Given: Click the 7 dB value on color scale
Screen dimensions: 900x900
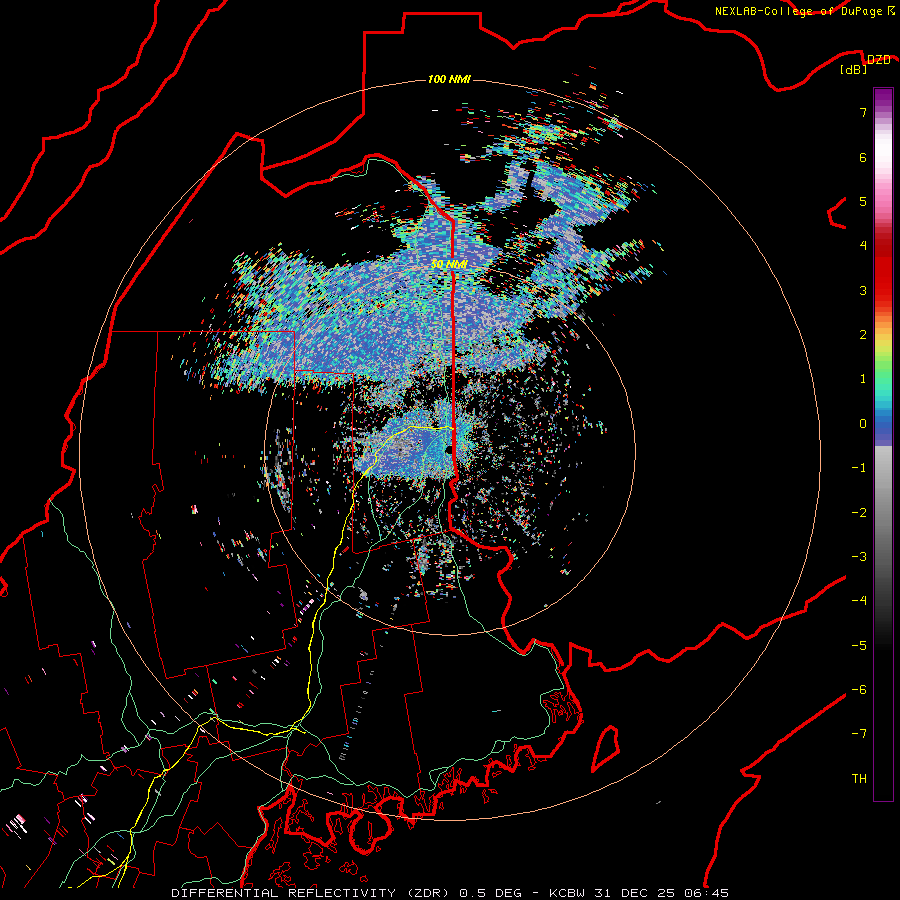Looking at the screenshot, I should pos(863,112).
